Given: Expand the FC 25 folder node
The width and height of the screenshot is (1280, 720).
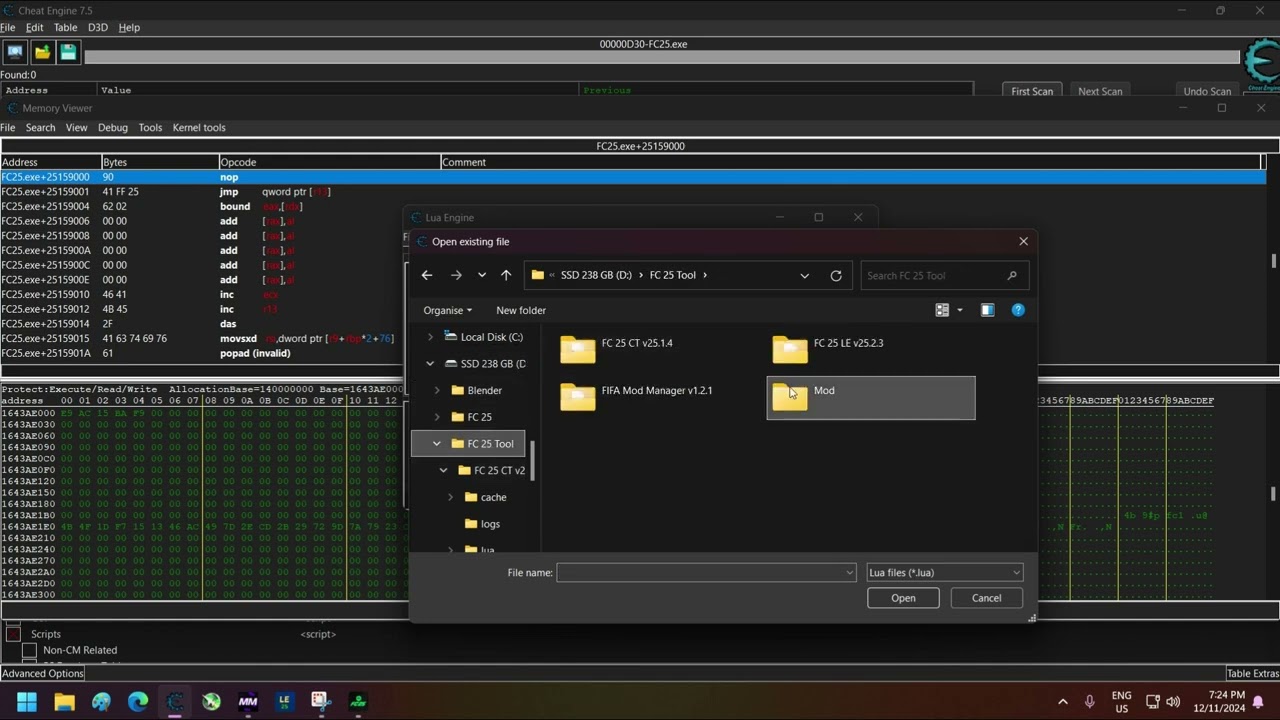Looking at the screenshot, I should [x=437, y=417].
